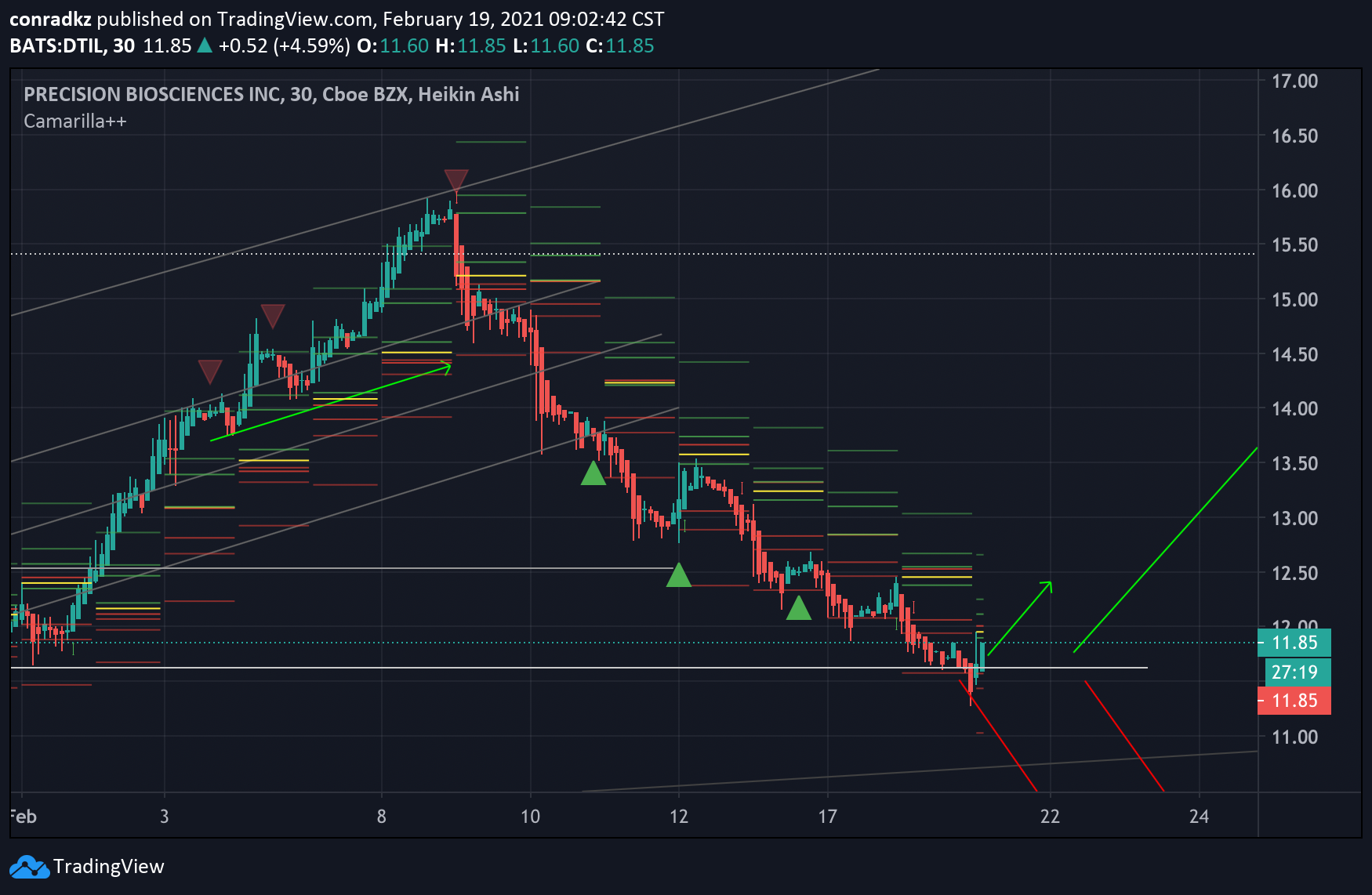Click the 11.00 price axis label

[x=1294, y=737]
